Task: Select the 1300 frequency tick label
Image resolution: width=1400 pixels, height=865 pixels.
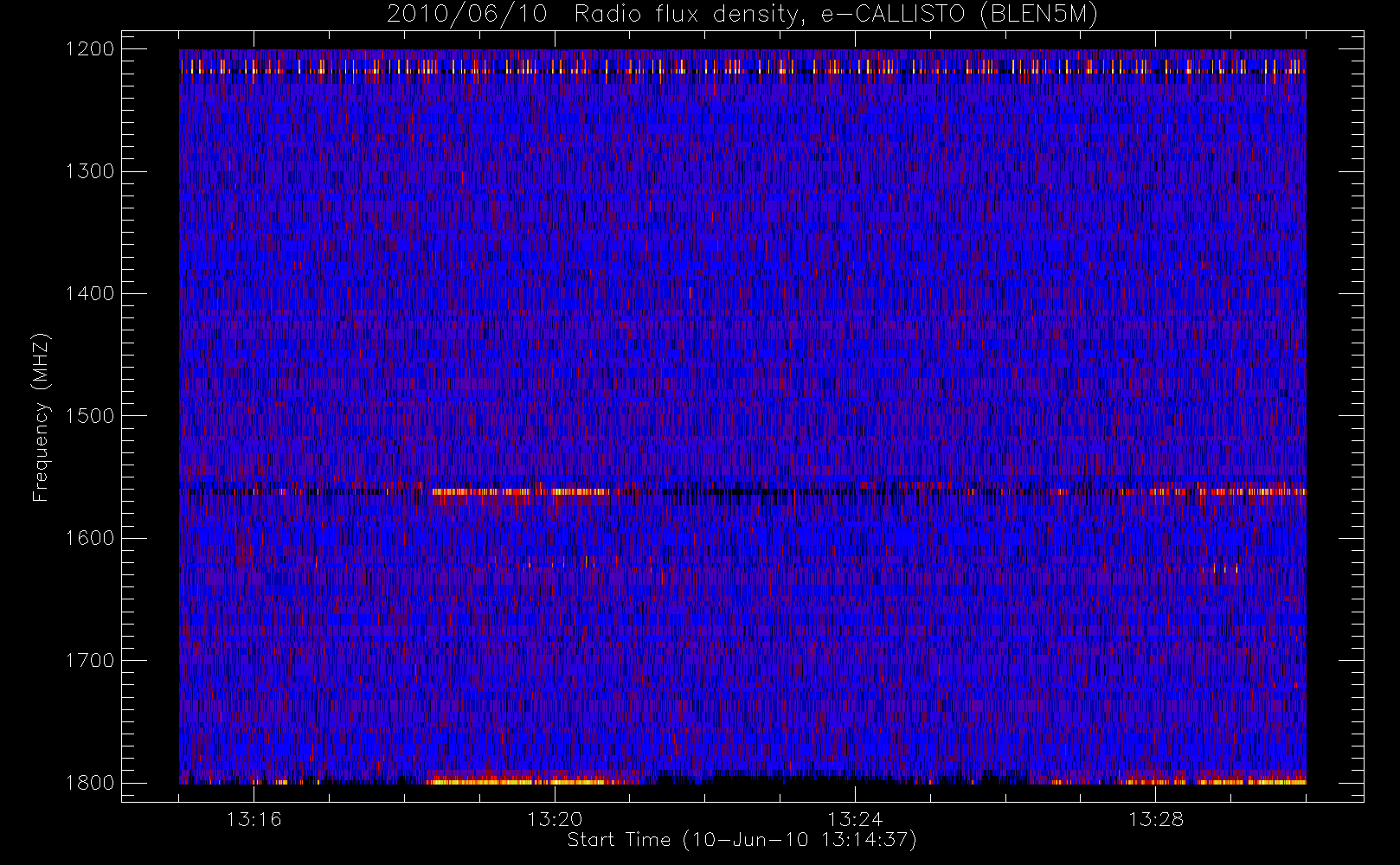Action: [90, 171]
